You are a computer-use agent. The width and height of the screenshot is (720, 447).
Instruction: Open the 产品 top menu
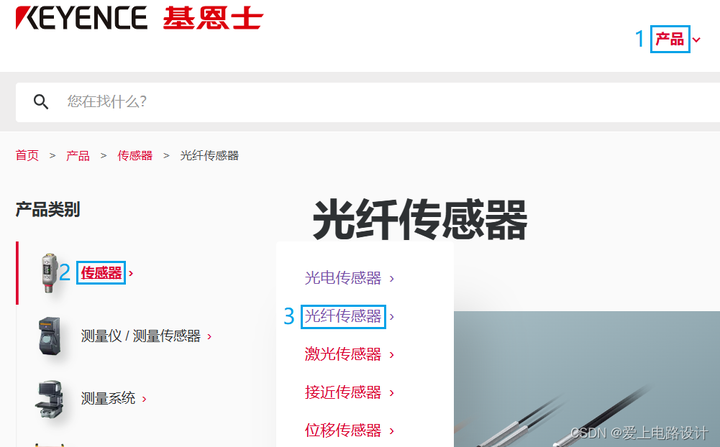coord(669,39)
